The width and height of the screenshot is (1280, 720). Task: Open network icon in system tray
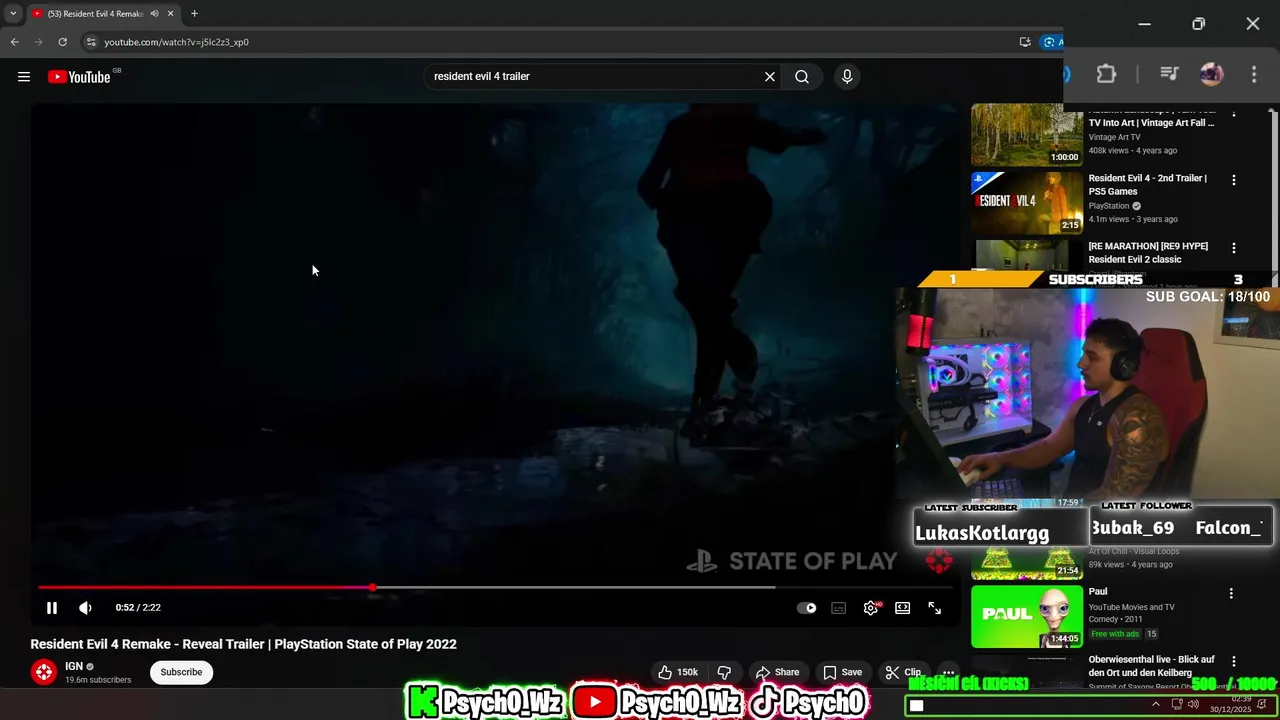tap(1176, 704)
